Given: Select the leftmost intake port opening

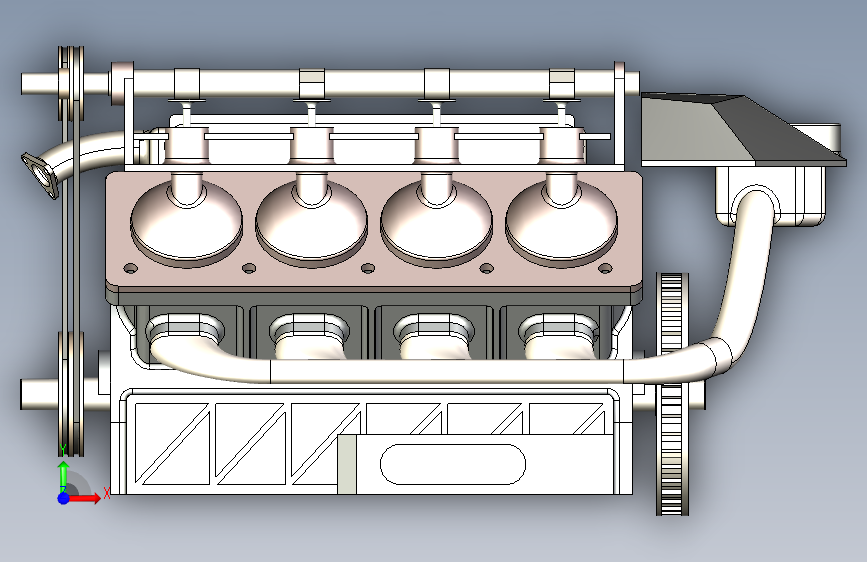Looking at the screenshot, I should click(185, 327).
